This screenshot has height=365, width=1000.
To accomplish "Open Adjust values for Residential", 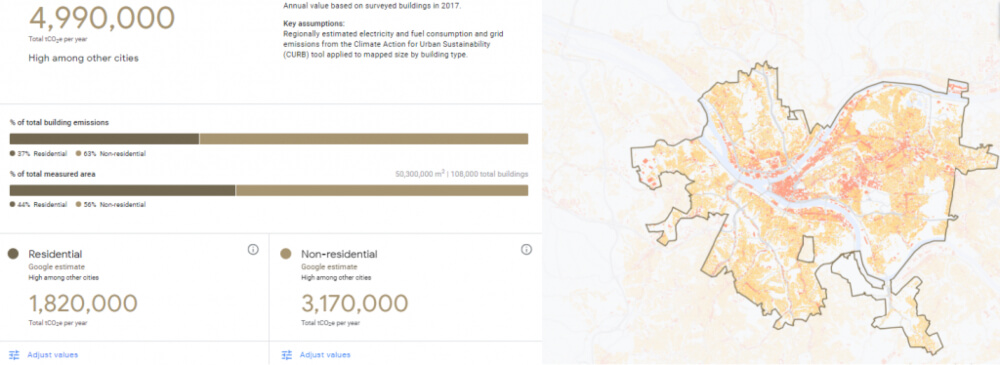I will (53, 355).
